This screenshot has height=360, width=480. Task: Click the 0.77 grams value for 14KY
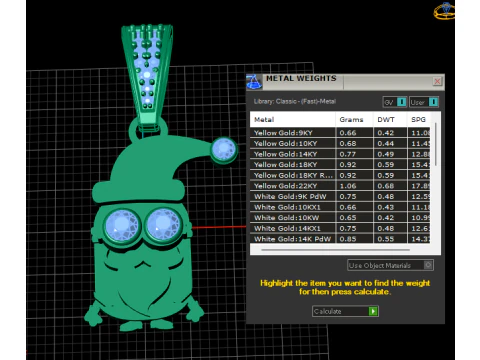click(348, 154)
